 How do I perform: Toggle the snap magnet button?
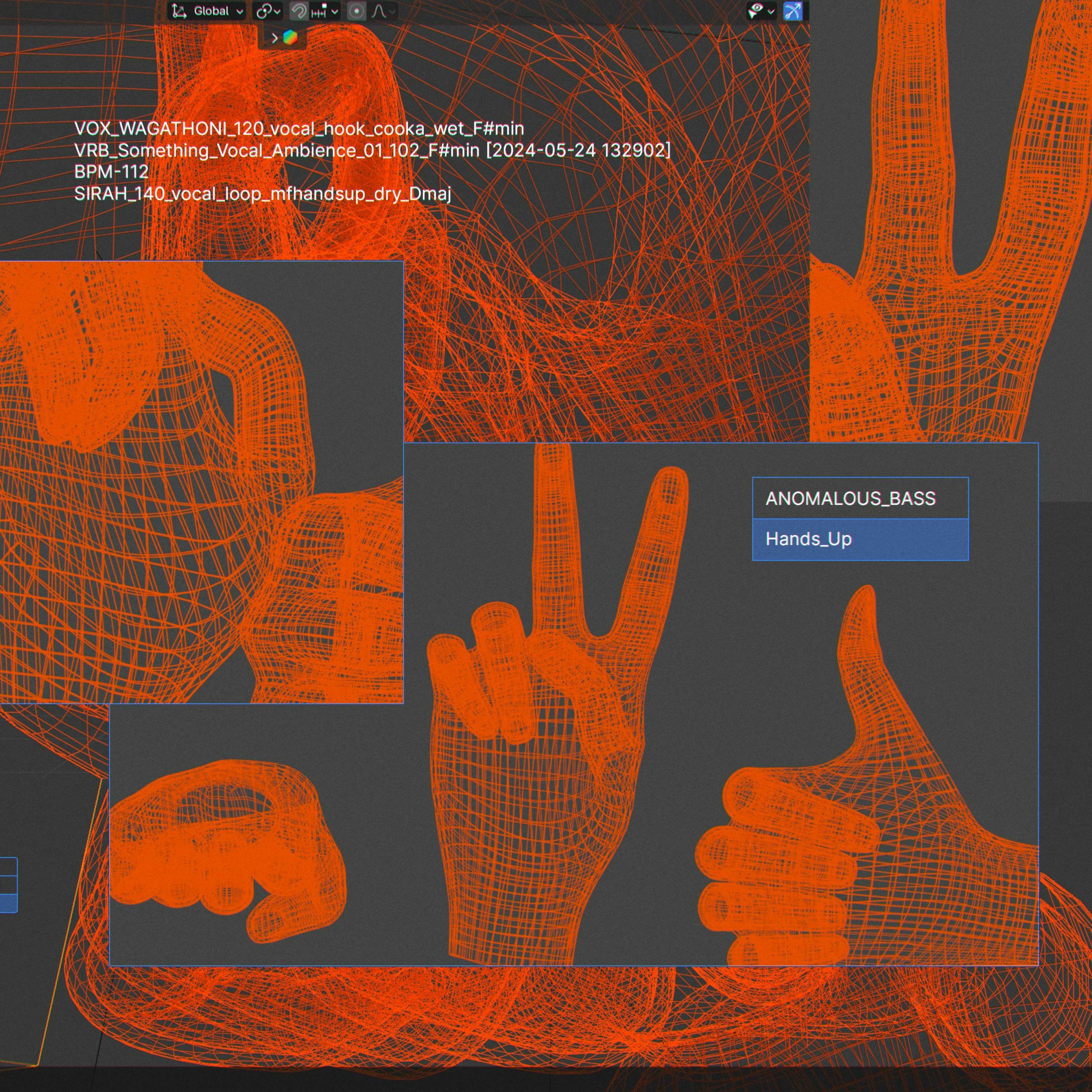pyautogui.click(x=298, y=11)
